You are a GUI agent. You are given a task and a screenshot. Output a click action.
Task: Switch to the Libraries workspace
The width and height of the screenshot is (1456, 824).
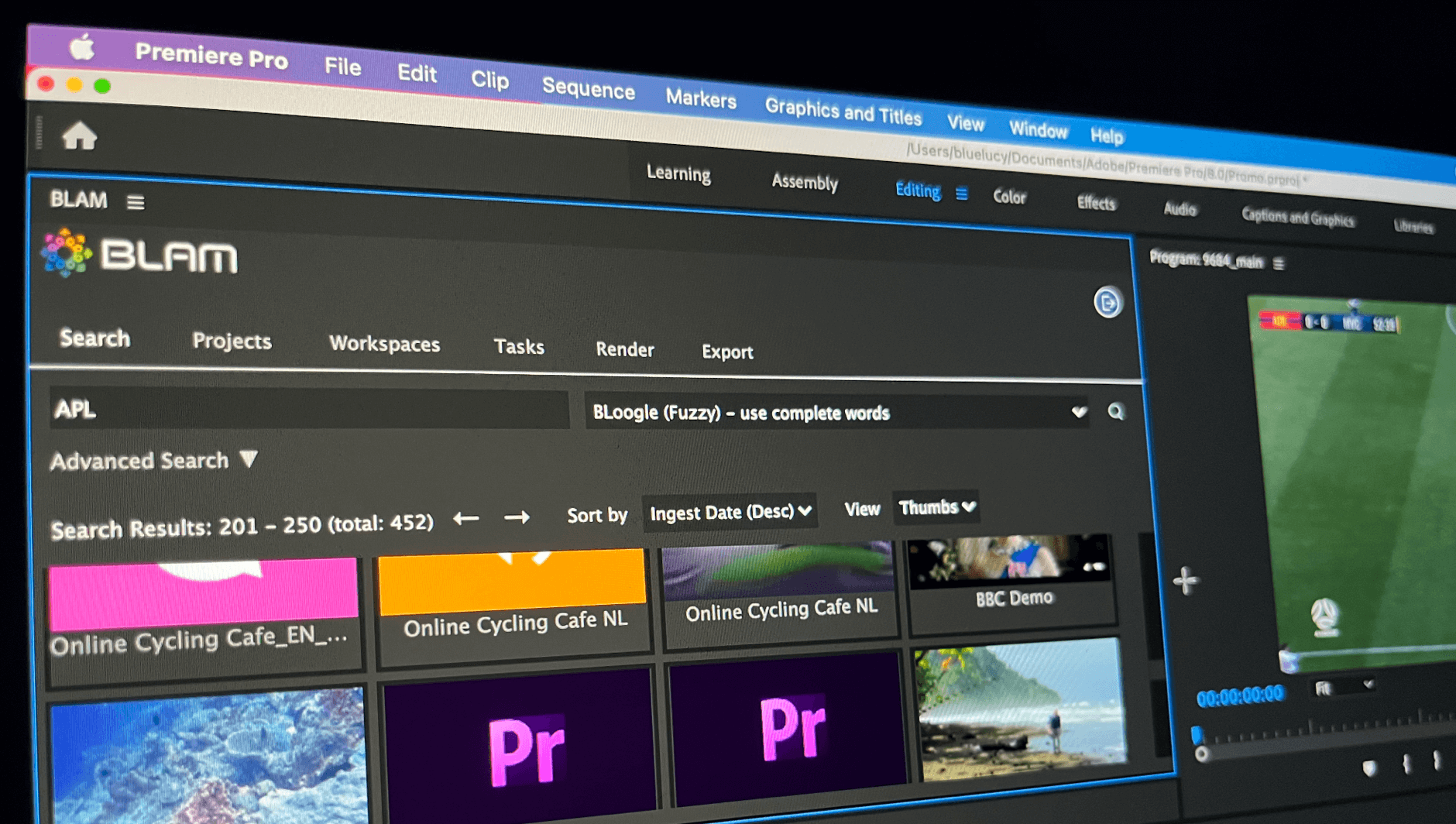(x=1413, y=226)
